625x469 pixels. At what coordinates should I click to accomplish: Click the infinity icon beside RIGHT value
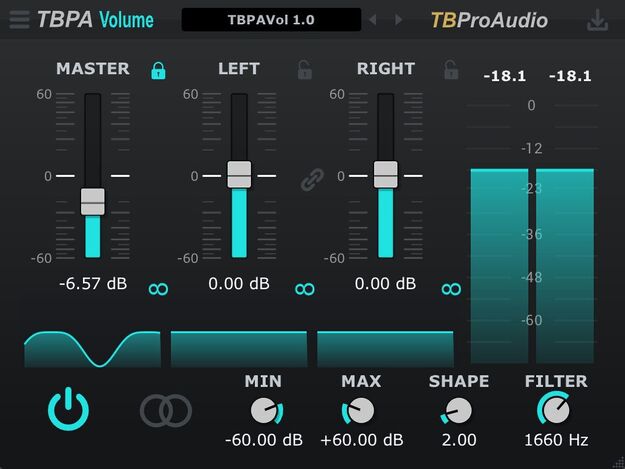point(451,289)
